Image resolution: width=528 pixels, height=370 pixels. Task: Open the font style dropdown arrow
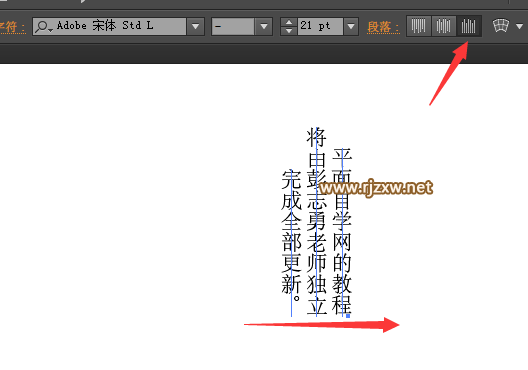(x=264, y=26)
